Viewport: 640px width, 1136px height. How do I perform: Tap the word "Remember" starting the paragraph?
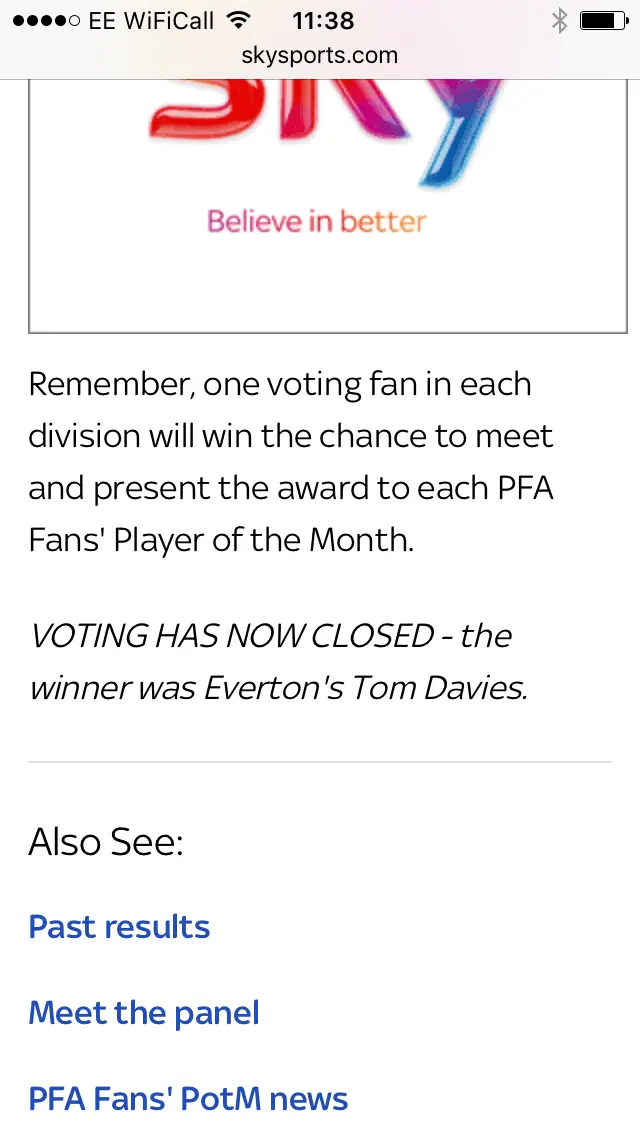click(x=109, y=384)
